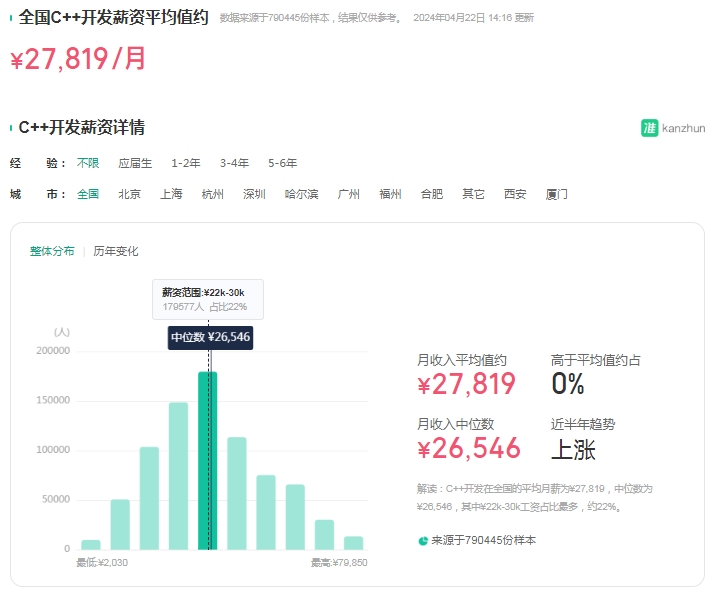
Task: Click the second histogram bar near 50000
Action: 120,525
